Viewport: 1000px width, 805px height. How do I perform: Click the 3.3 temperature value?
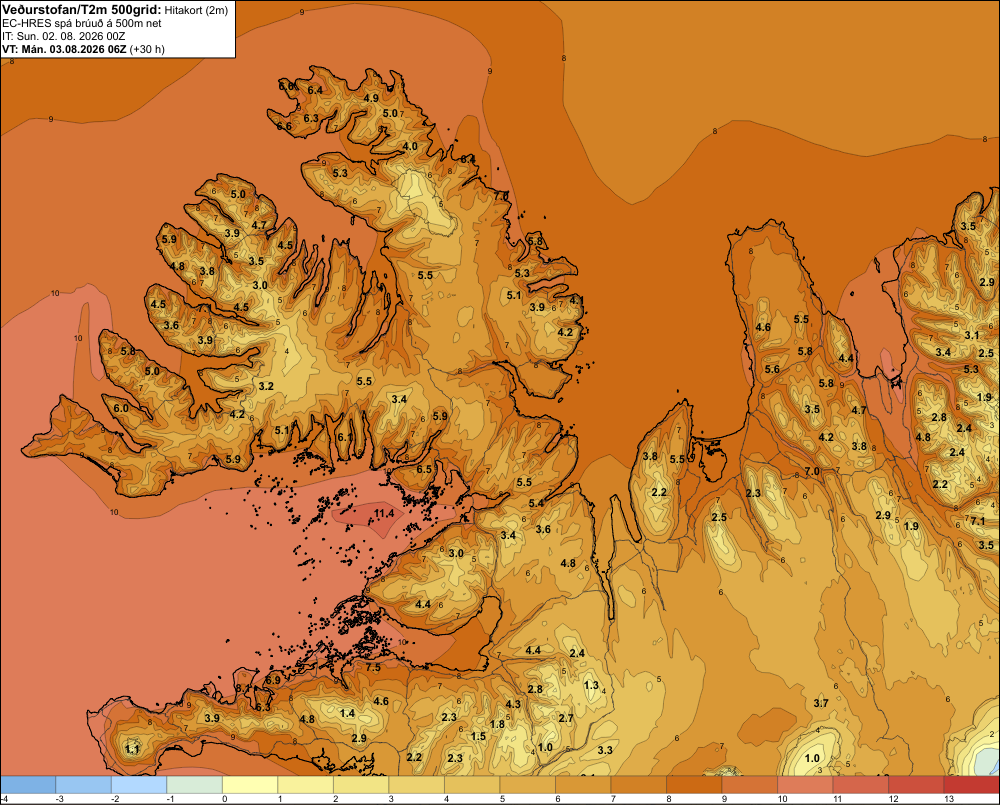[605, 750]
